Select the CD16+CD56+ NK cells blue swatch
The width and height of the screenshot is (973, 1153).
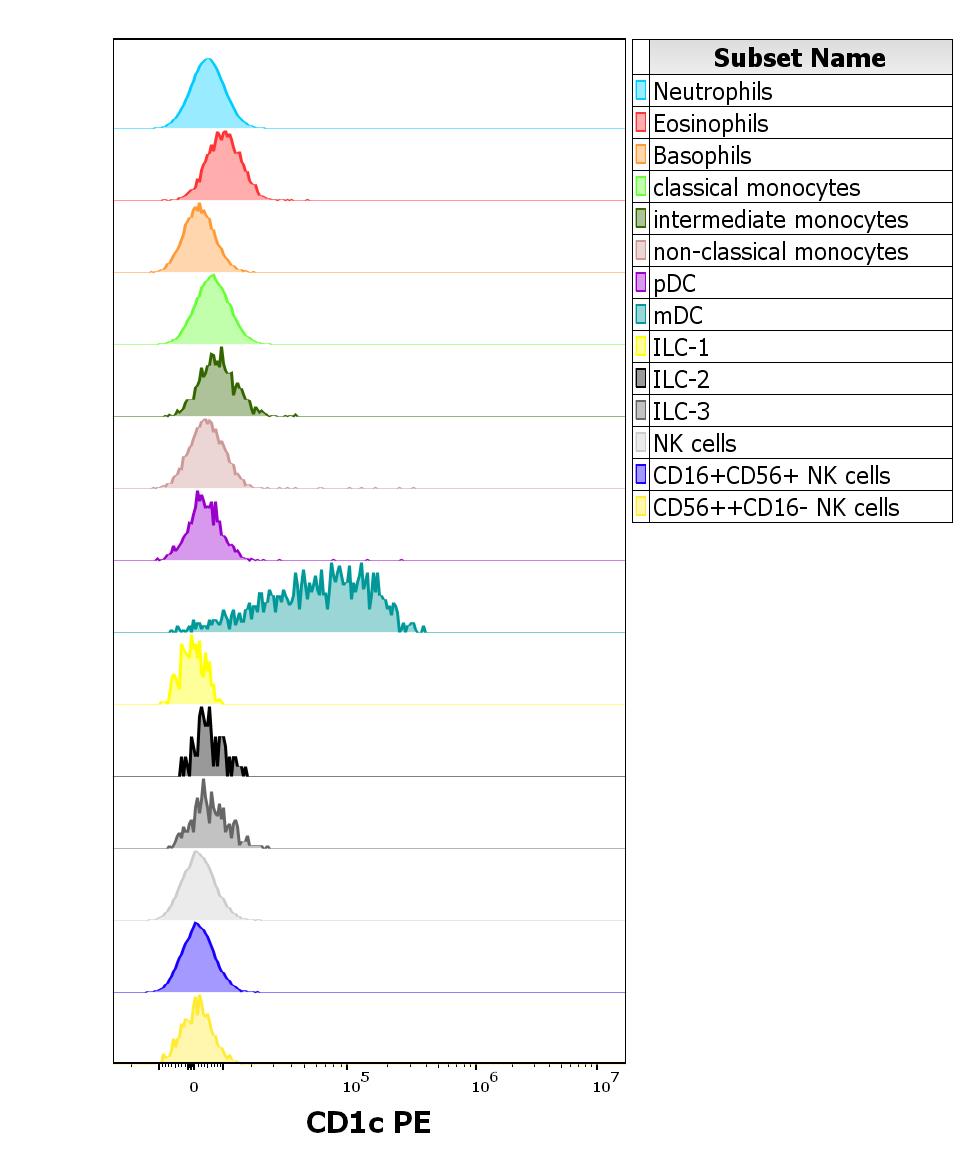pos(641,475)
